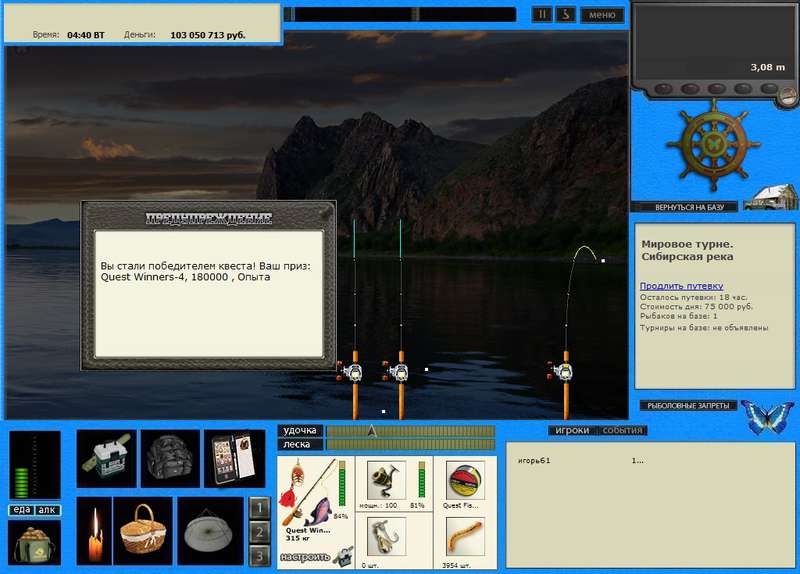Viewport: 800px width, 574px height.
Task: Select the Quest fishing line spool
Action: click(x=465, y=481)
